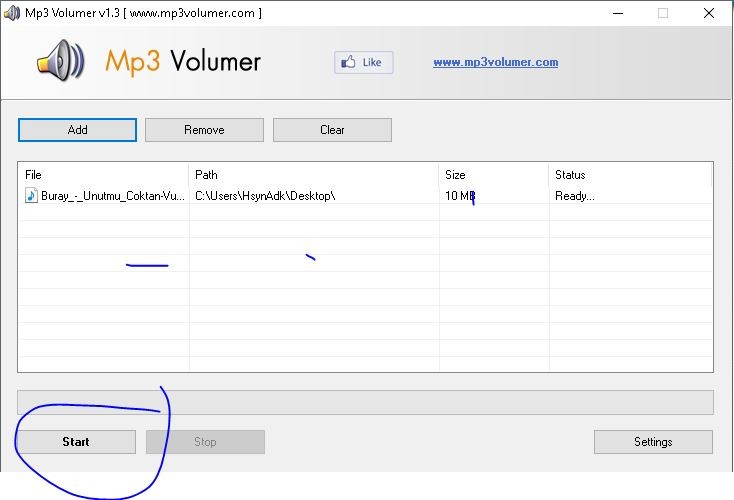Click the empty progress bar
This screenshot has height=500, width=734.
365,402
